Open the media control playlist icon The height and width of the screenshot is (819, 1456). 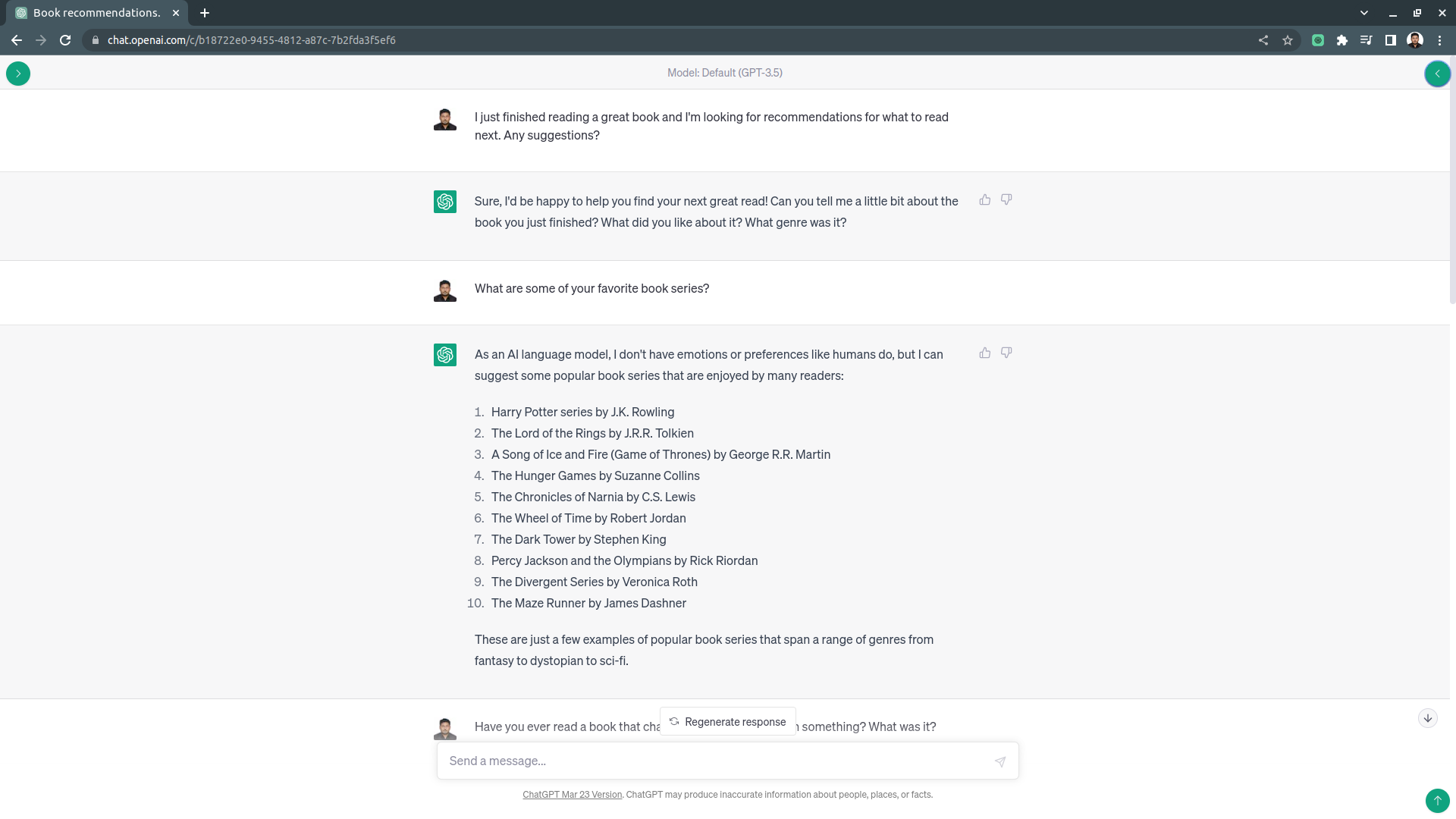(1367, 40)
